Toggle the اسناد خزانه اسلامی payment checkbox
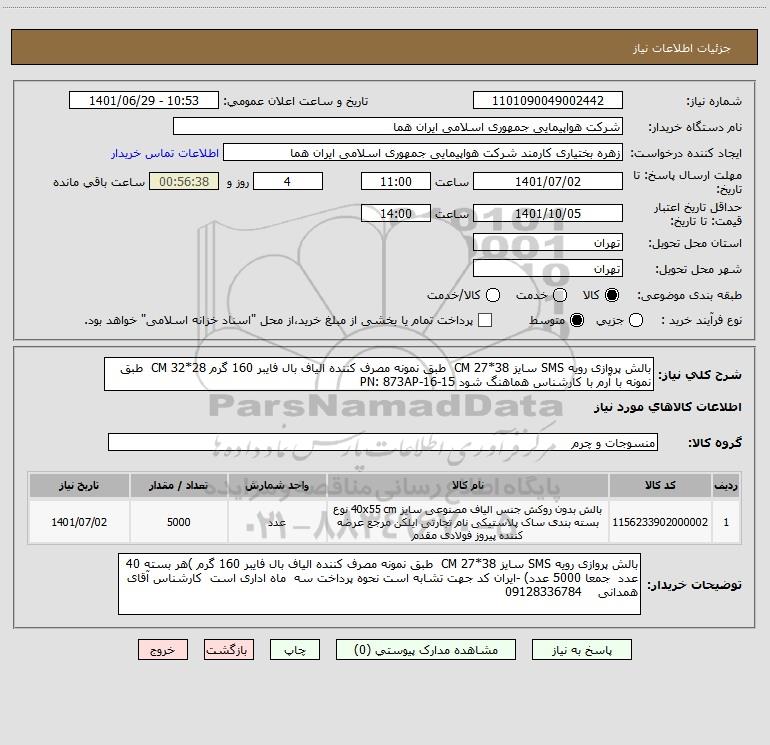This screenshot has width=770, height=745. (x=485, y=320)
